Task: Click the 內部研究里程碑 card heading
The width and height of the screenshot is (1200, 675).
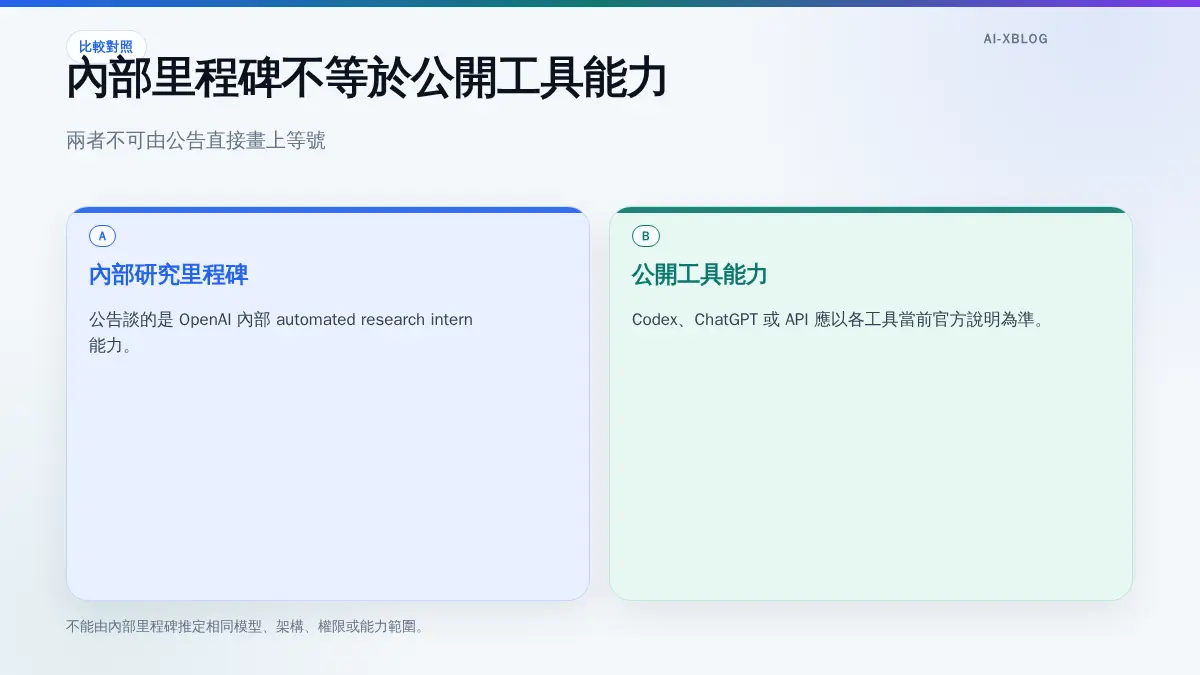Action: tap(169, 275)
